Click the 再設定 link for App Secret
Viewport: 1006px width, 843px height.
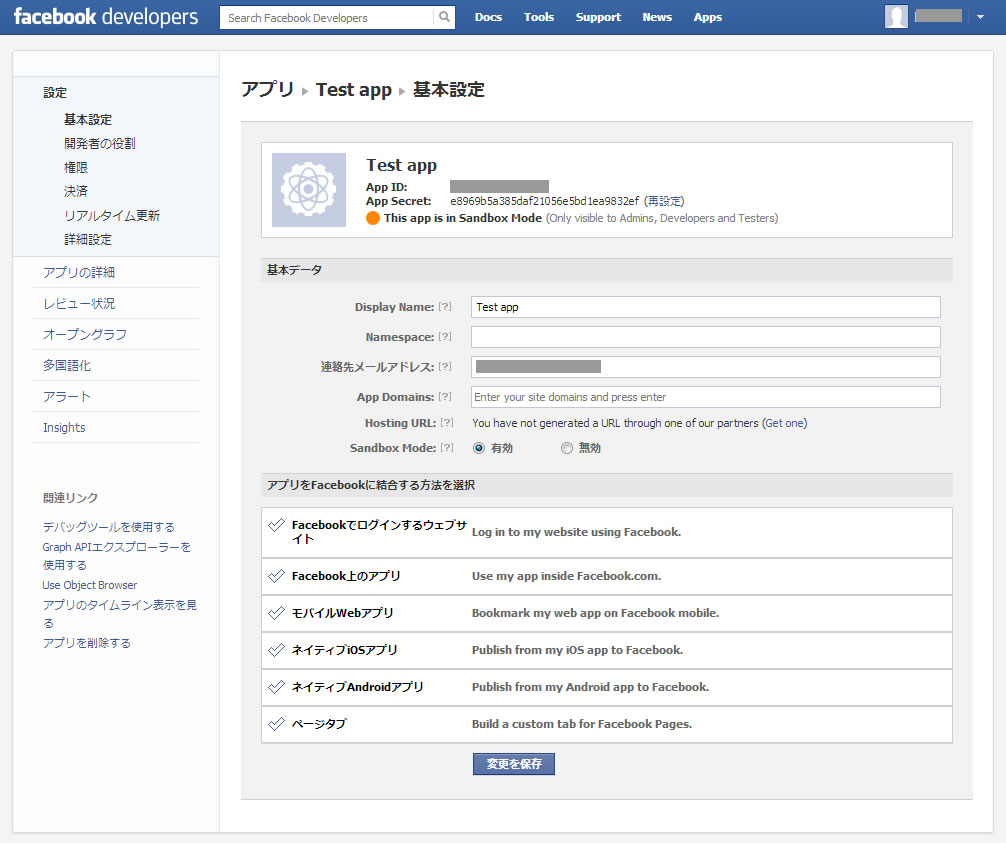[x=664, y=201]
